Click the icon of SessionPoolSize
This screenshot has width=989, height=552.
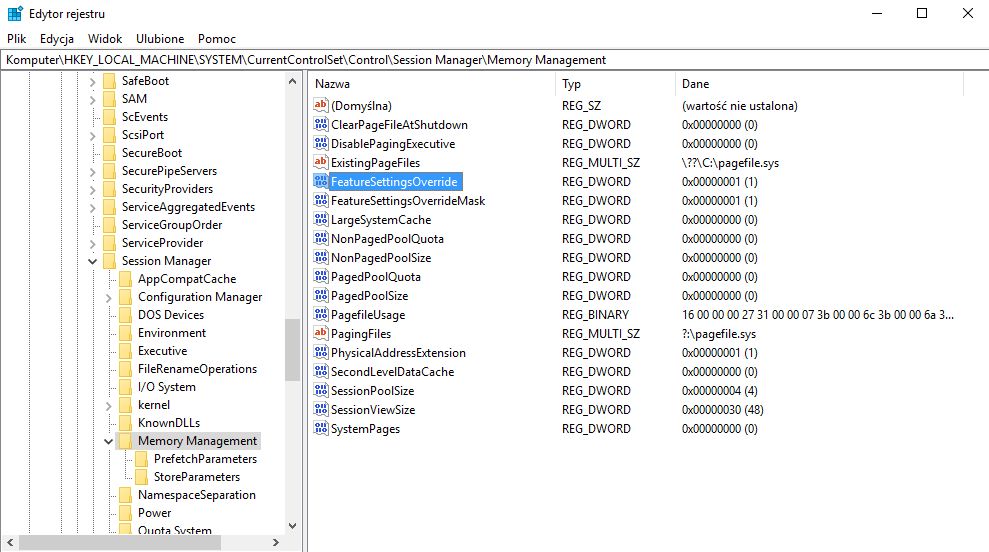[320, 390]
